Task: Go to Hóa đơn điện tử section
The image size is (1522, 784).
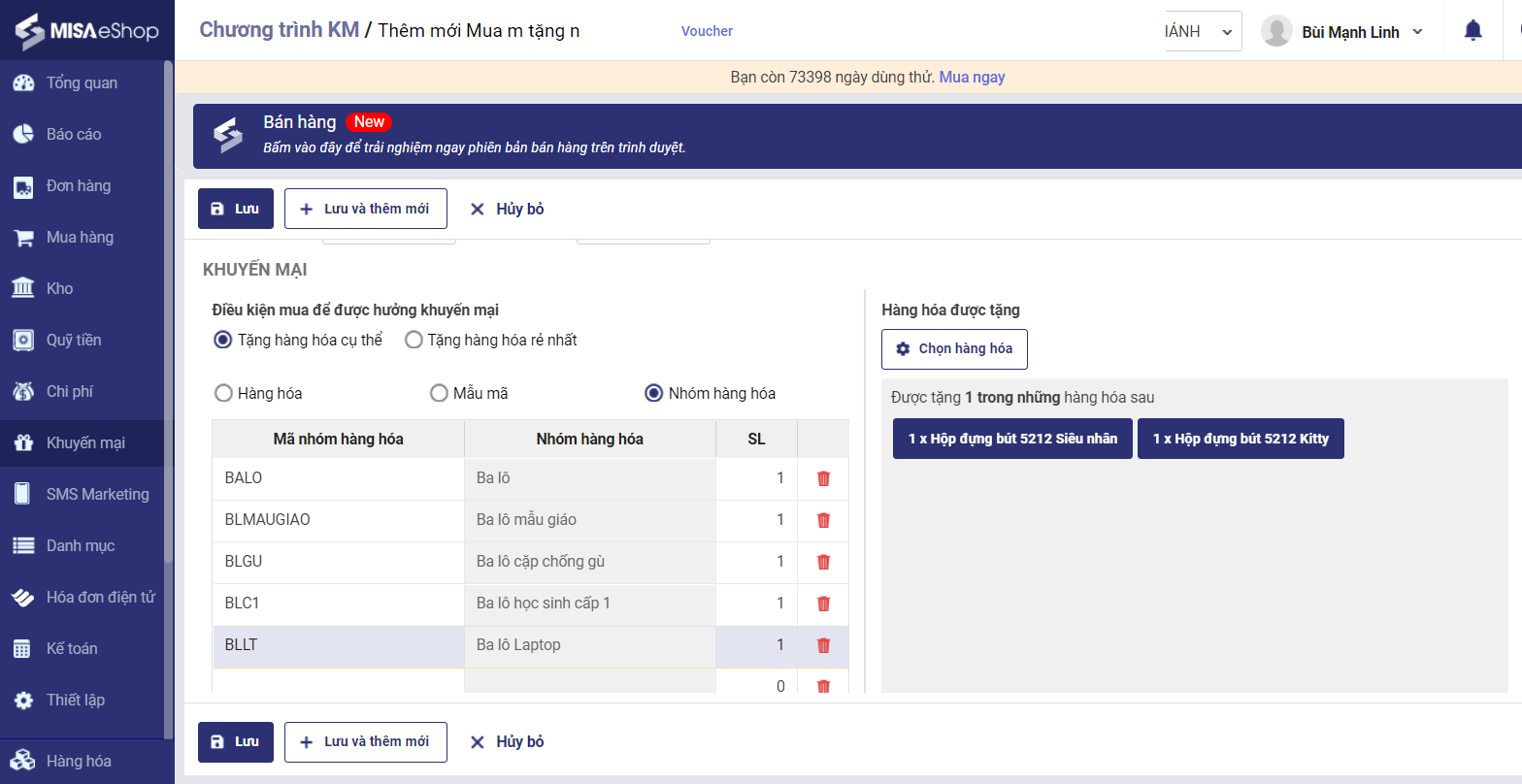Action: pyautogui.click(x=101, y=597)
